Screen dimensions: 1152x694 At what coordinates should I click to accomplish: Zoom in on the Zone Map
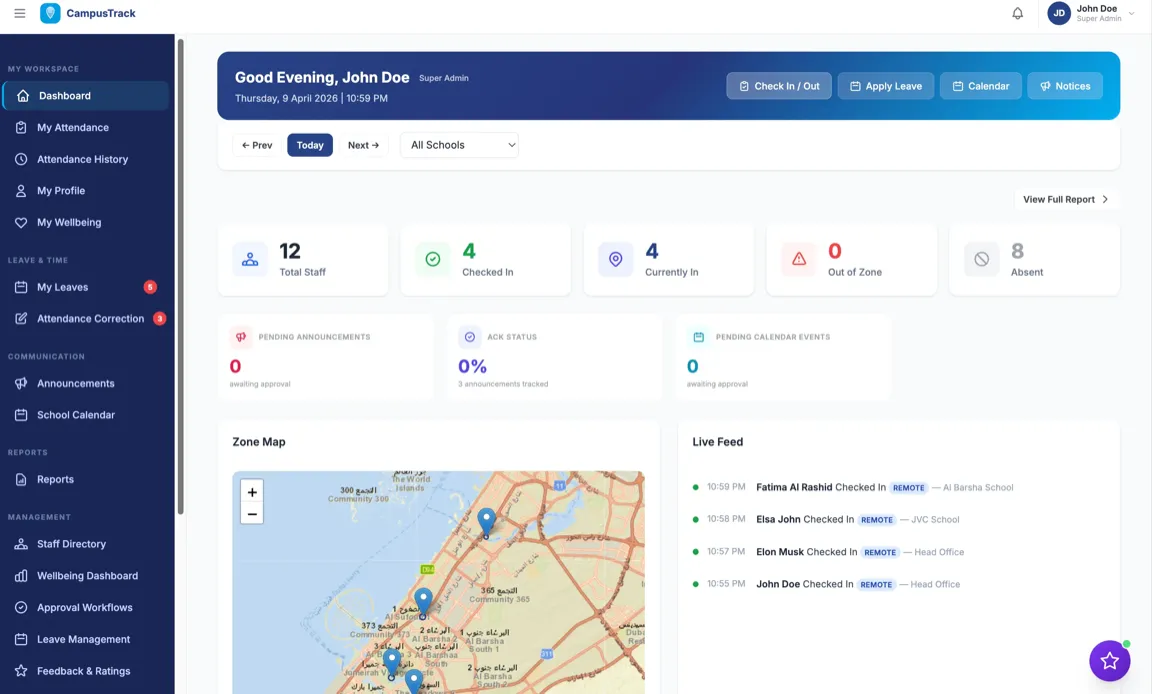point(252,492)
